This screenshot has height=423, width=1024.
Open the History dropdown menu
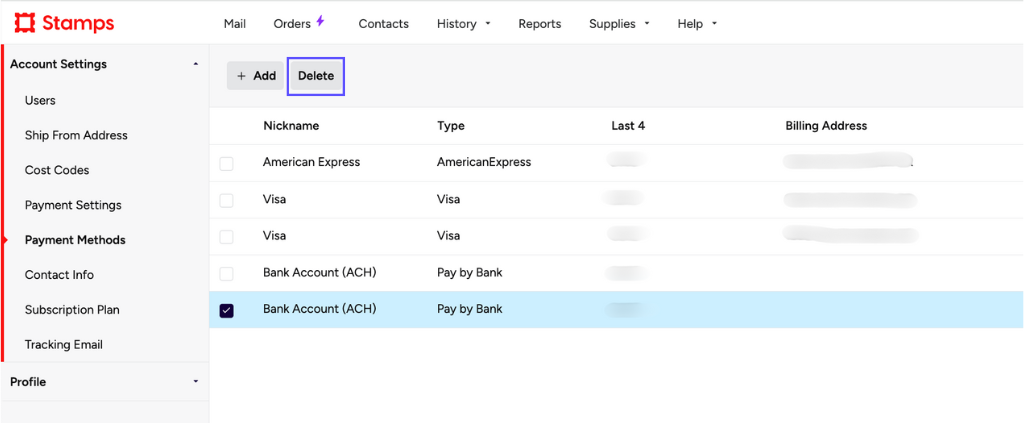(x=464, y=24)
